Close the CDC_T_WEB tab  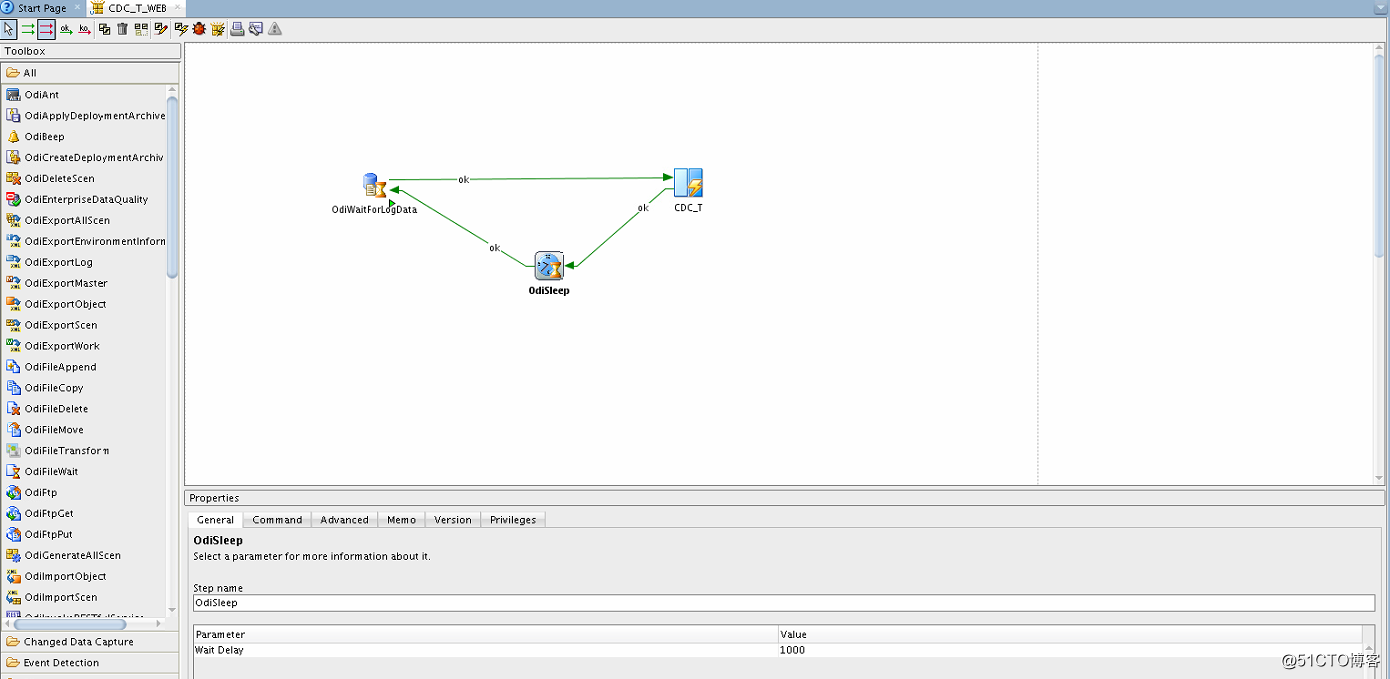tap(178, 7)
